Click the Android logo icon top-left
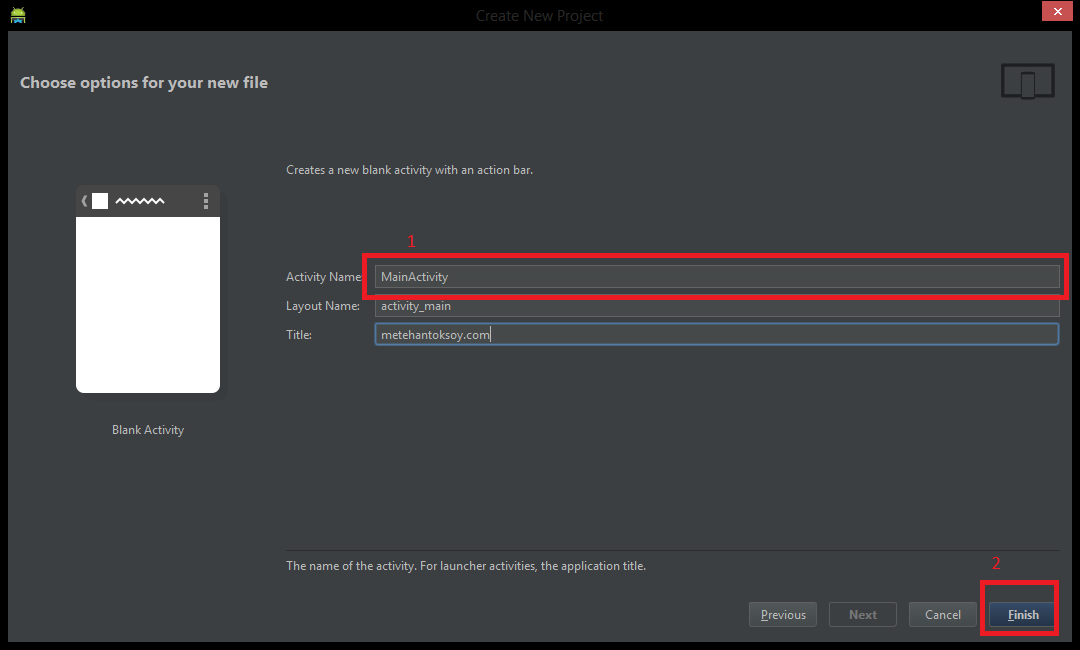 click(x=17, y=14)
